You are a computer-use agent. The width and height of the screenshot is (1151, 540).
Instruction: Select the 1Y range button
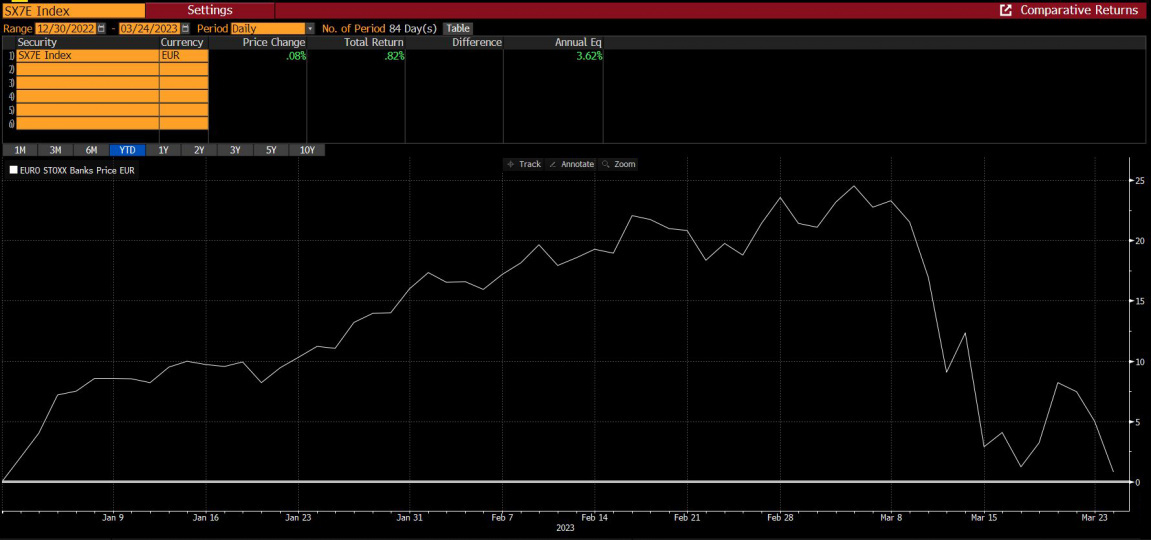[164, 150]
